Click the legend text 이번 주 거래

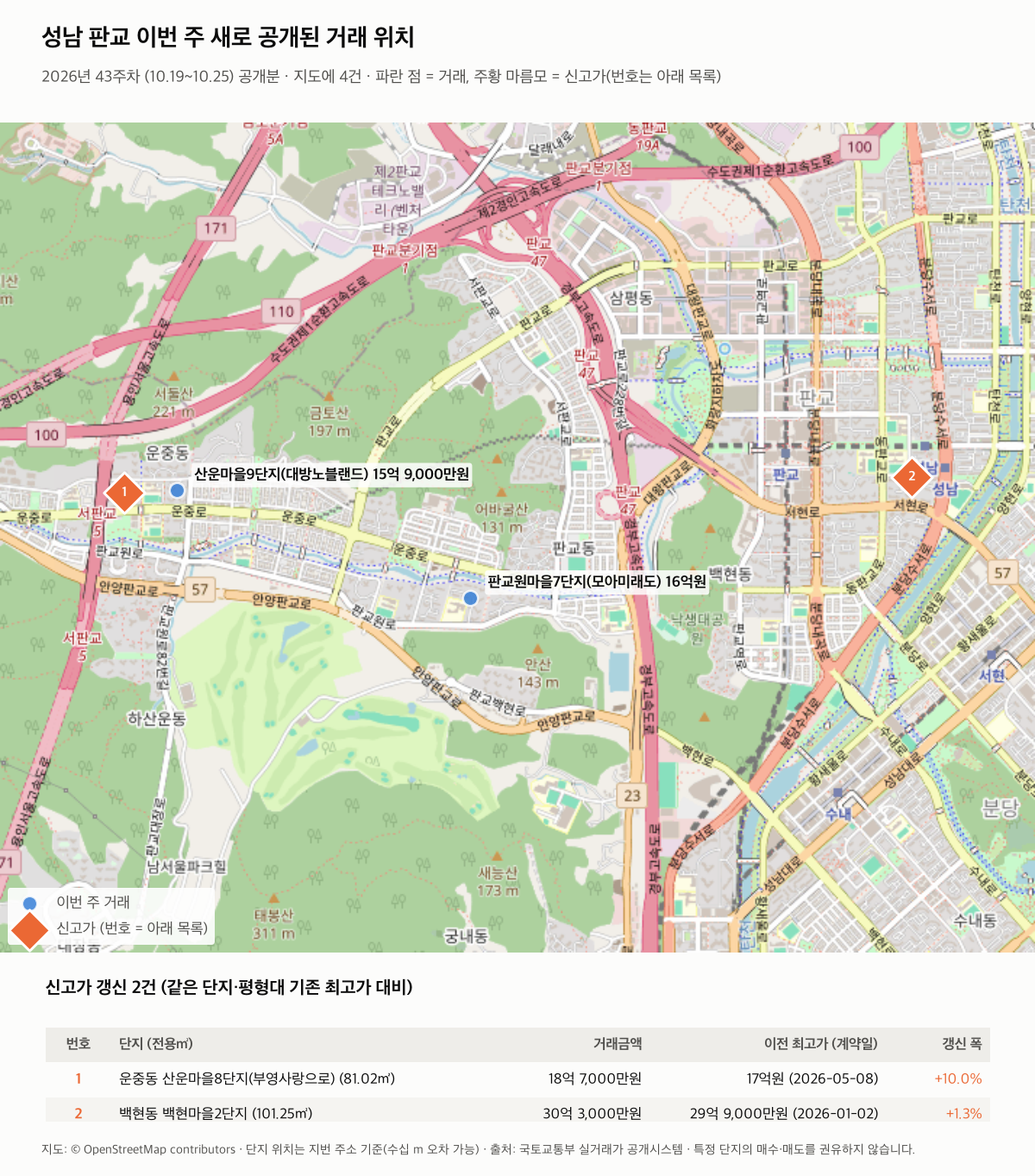93,902
